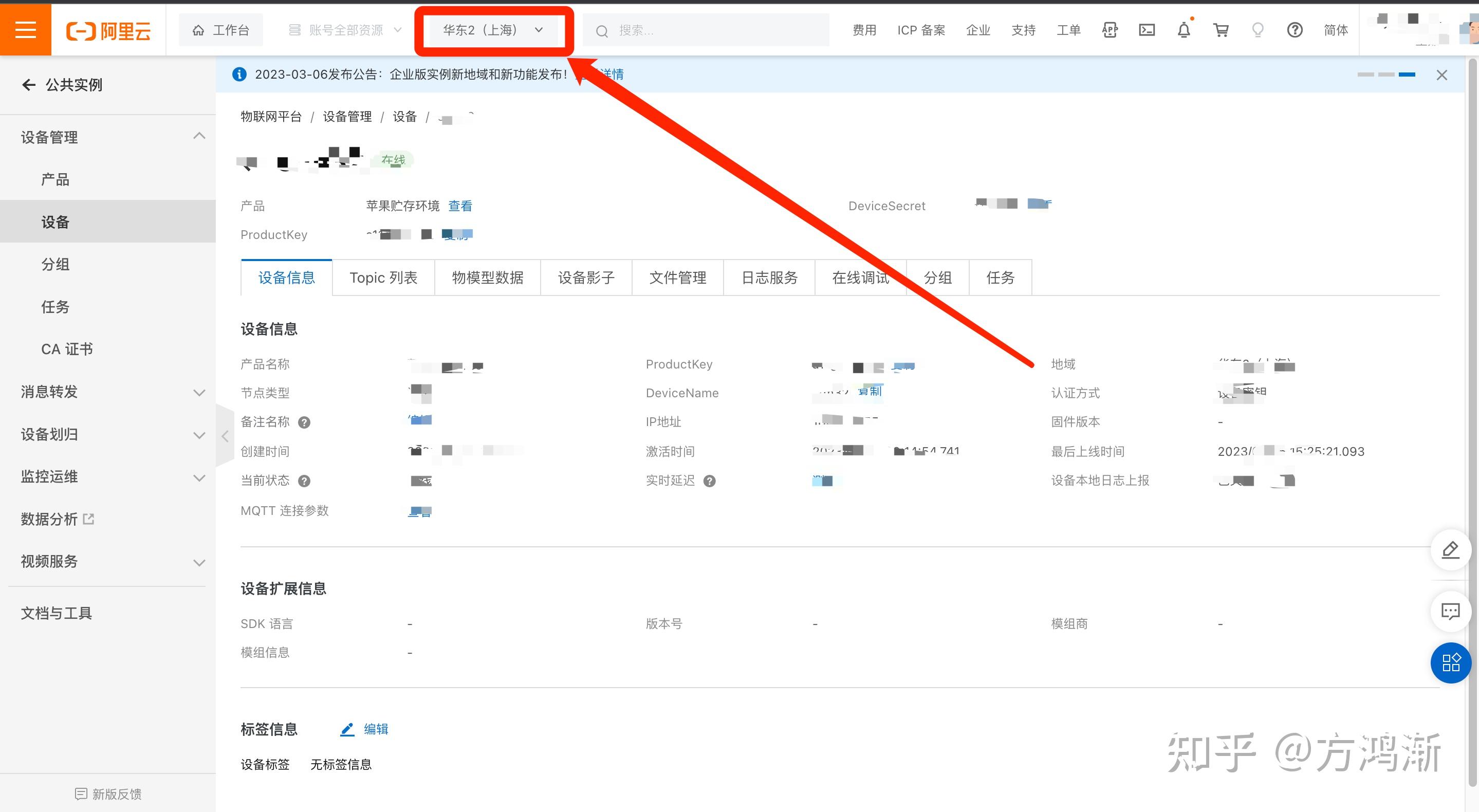Click the blue floating quick-access grid button

pyautogui.click(x=1450, y=662)
